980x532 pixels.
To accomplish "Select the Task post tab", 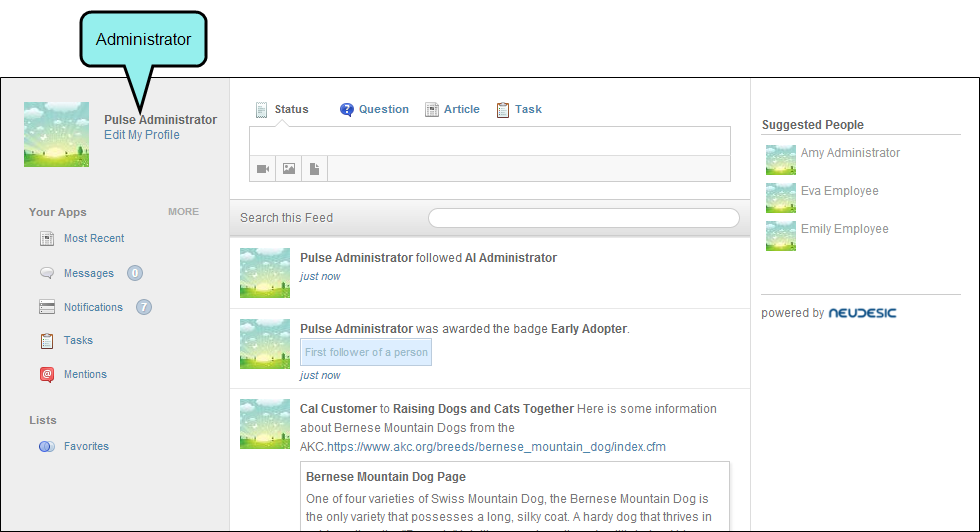I will click(x=527, y=110).
